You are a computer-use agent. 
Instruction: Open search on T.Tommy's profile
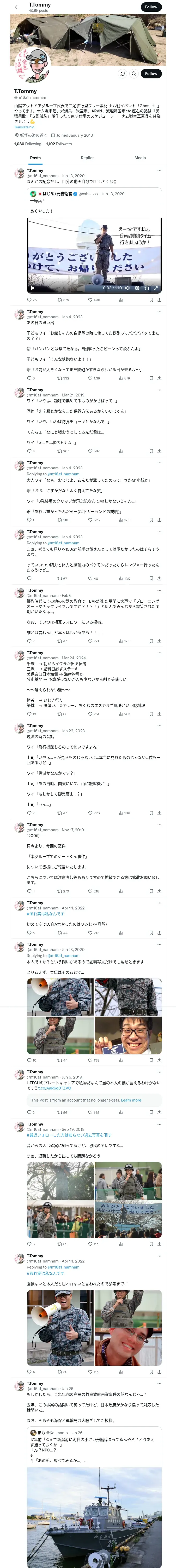tap(133, 74)
